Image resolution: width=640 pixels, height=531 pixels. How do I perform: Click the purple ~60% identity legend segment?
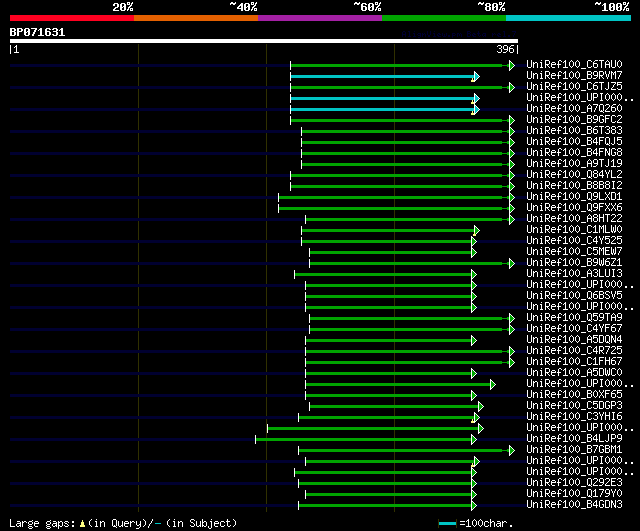coord(320,18)
